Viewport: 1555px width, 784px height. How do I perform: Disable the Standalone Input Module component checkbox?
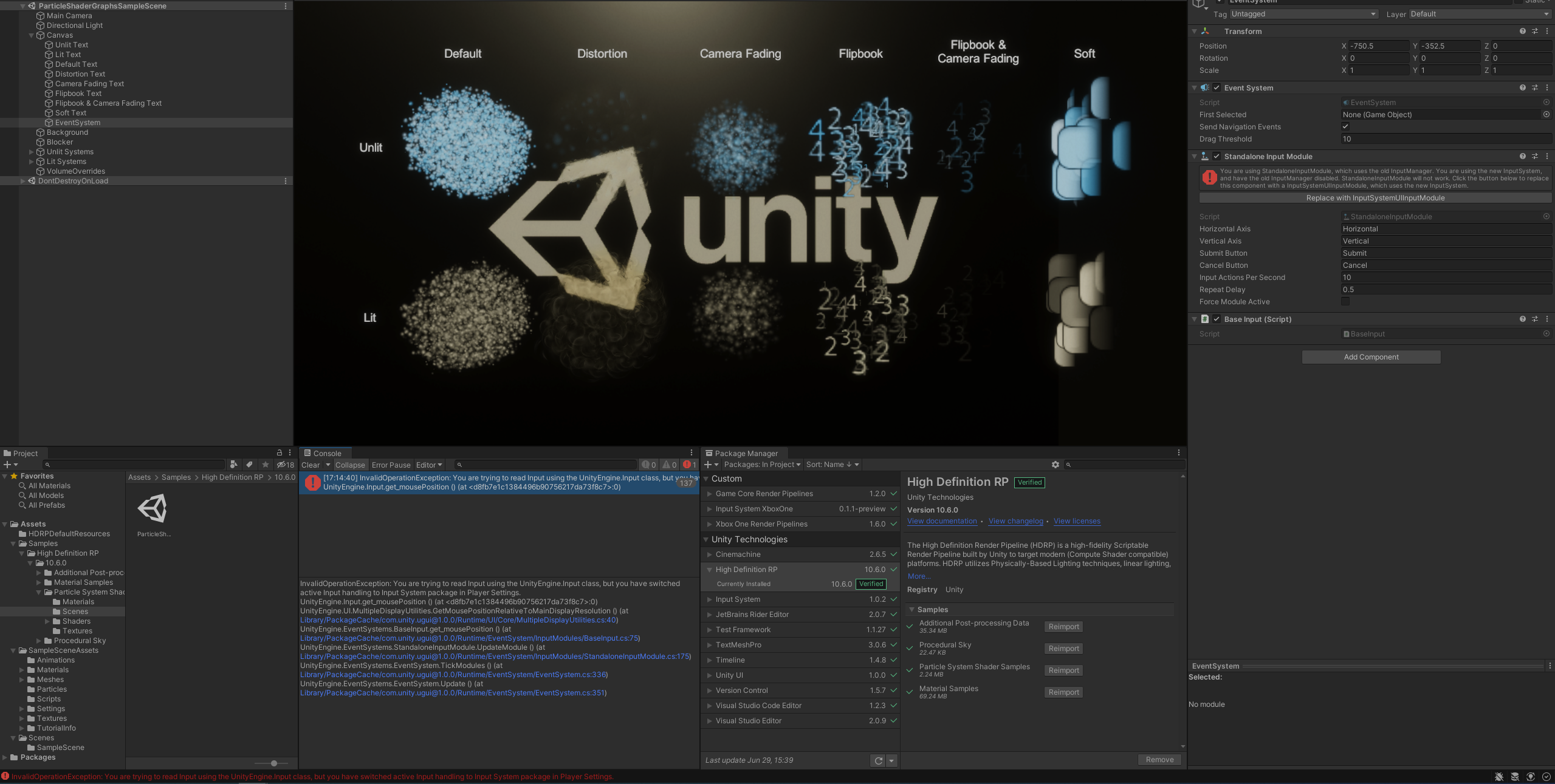[1217, 156]
